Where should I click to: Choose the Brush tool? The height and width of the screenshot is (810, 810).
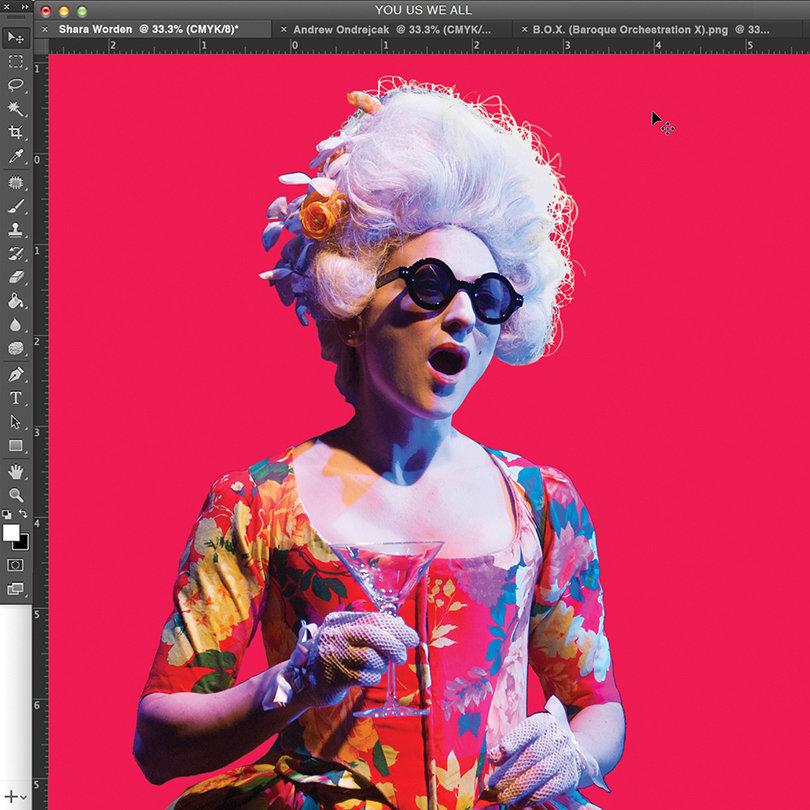[x=15, y=206]
